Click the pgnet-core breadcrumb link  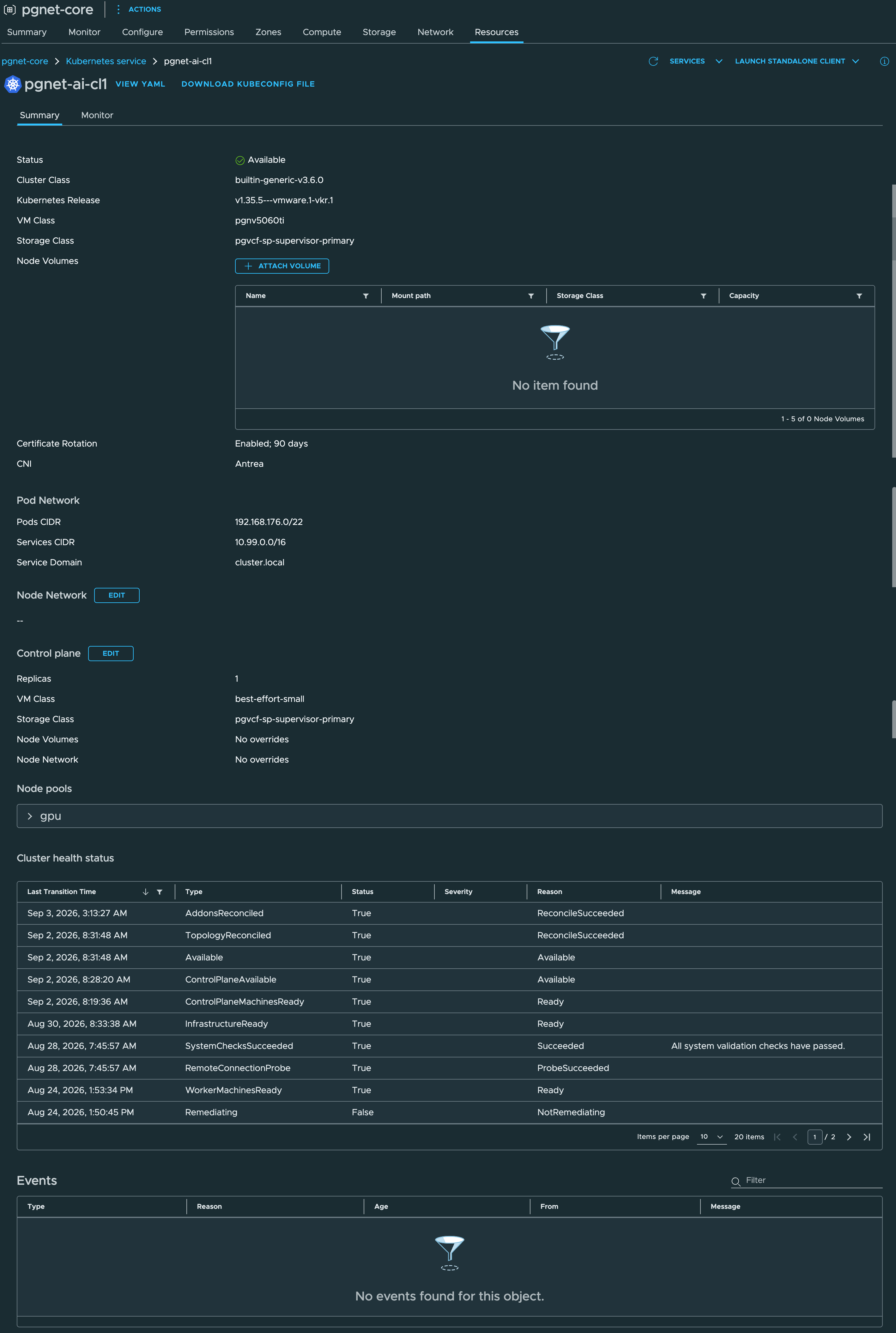(x=25, y=61)
